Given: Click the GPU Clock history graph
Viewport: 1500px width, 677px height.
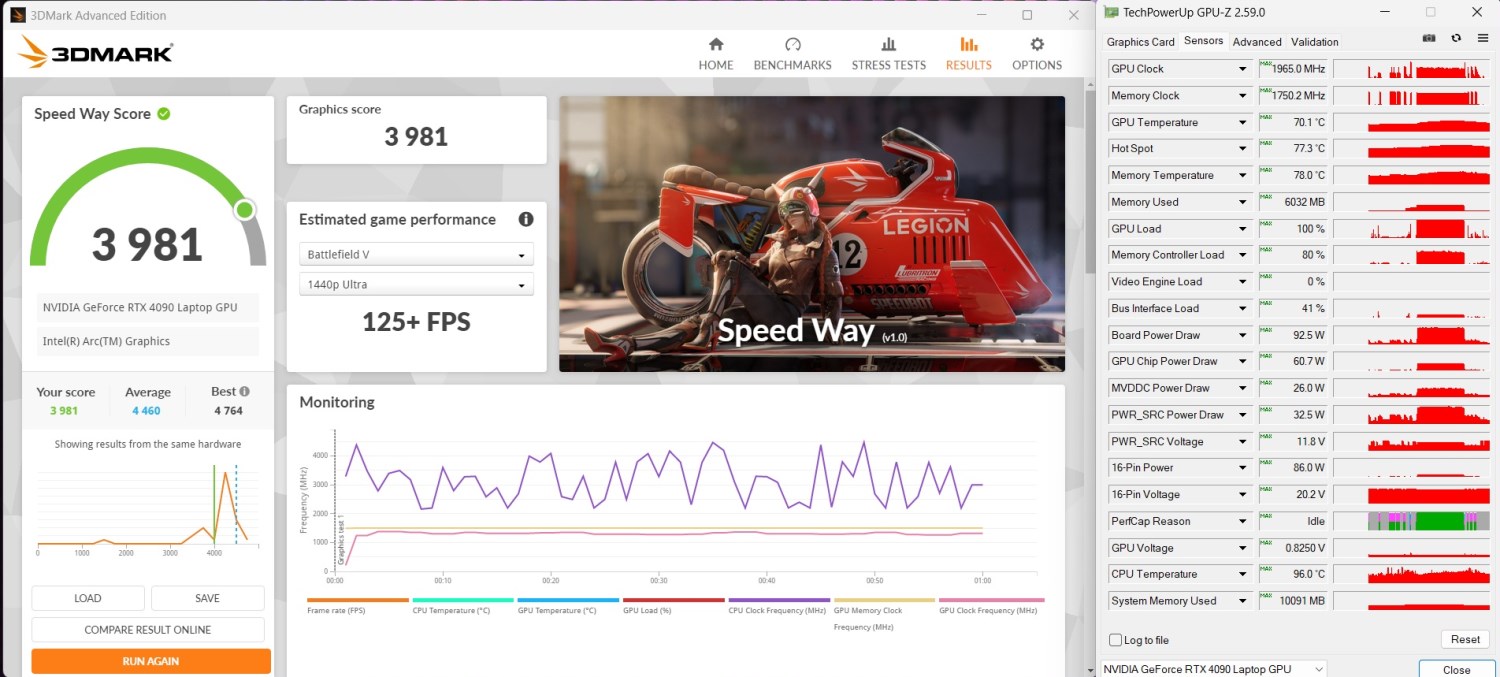Looking at the screenshot, I should (x=1411, y=69).
